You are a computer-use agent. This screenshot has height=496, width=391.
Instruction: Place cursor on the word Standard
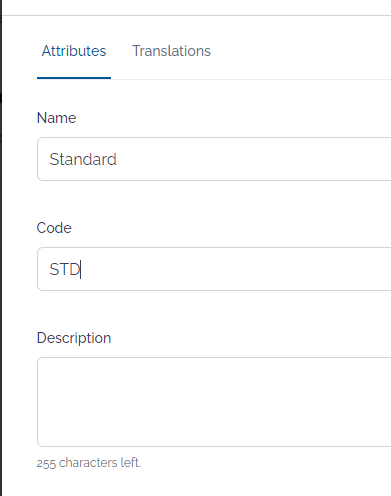pyautogui.click(x=83, y=159)
